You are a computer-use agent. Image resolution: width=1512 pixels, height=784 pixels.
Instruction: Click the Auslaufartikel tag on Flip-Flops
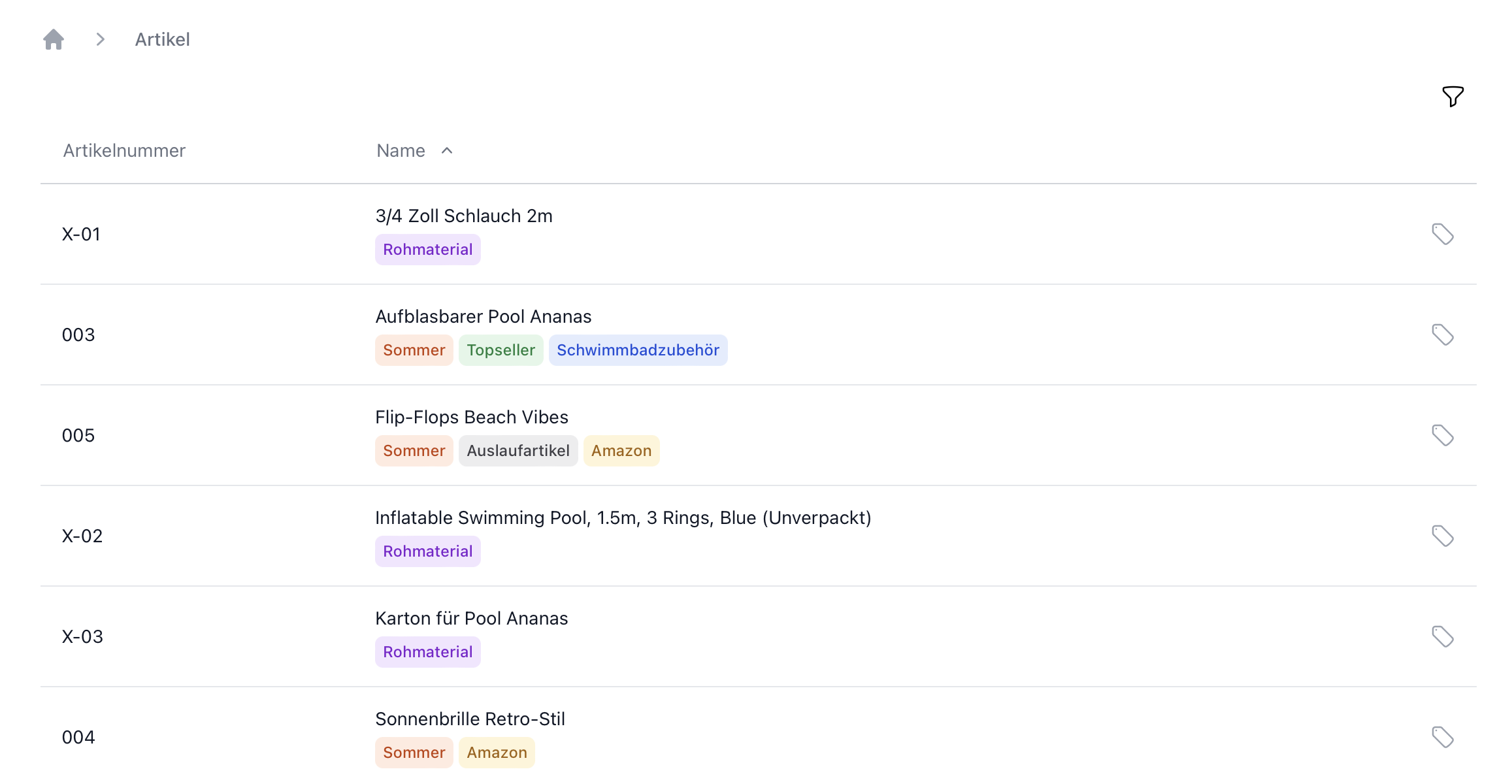pos(518,451)
